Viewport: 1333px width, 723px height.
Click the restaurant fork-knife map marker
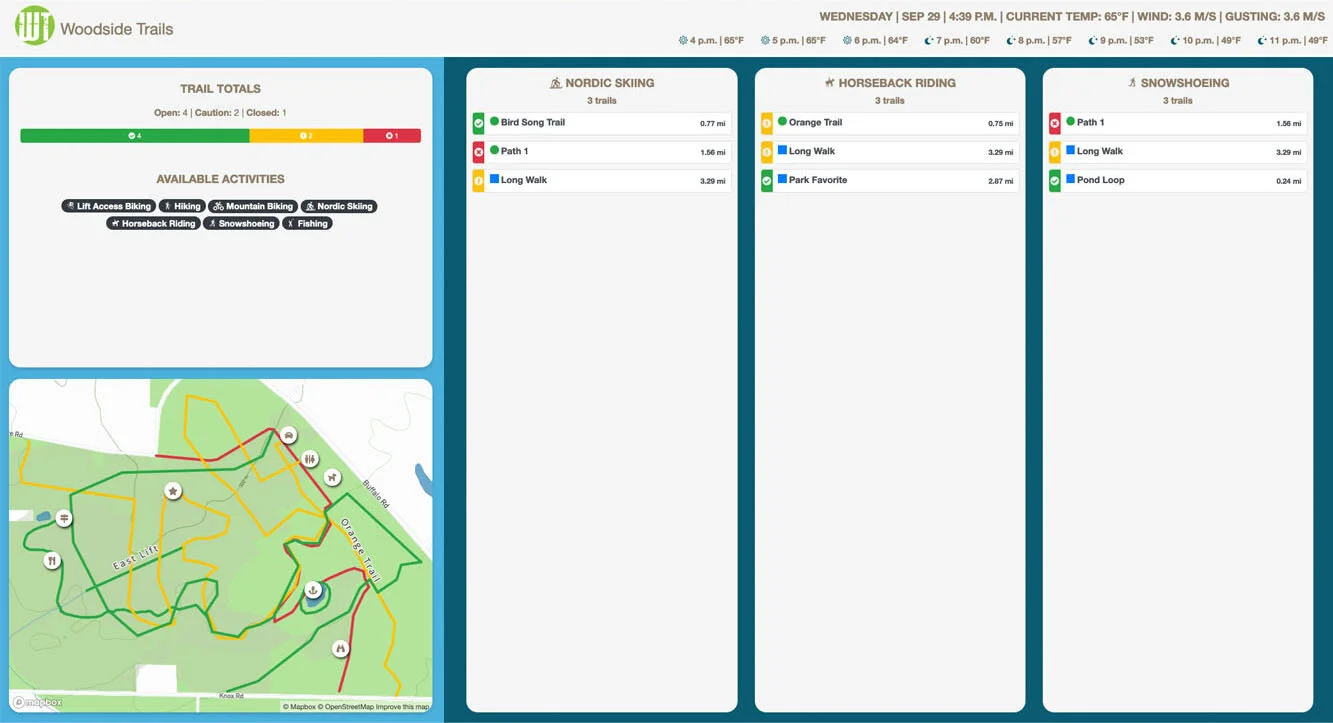pos(53,561)
